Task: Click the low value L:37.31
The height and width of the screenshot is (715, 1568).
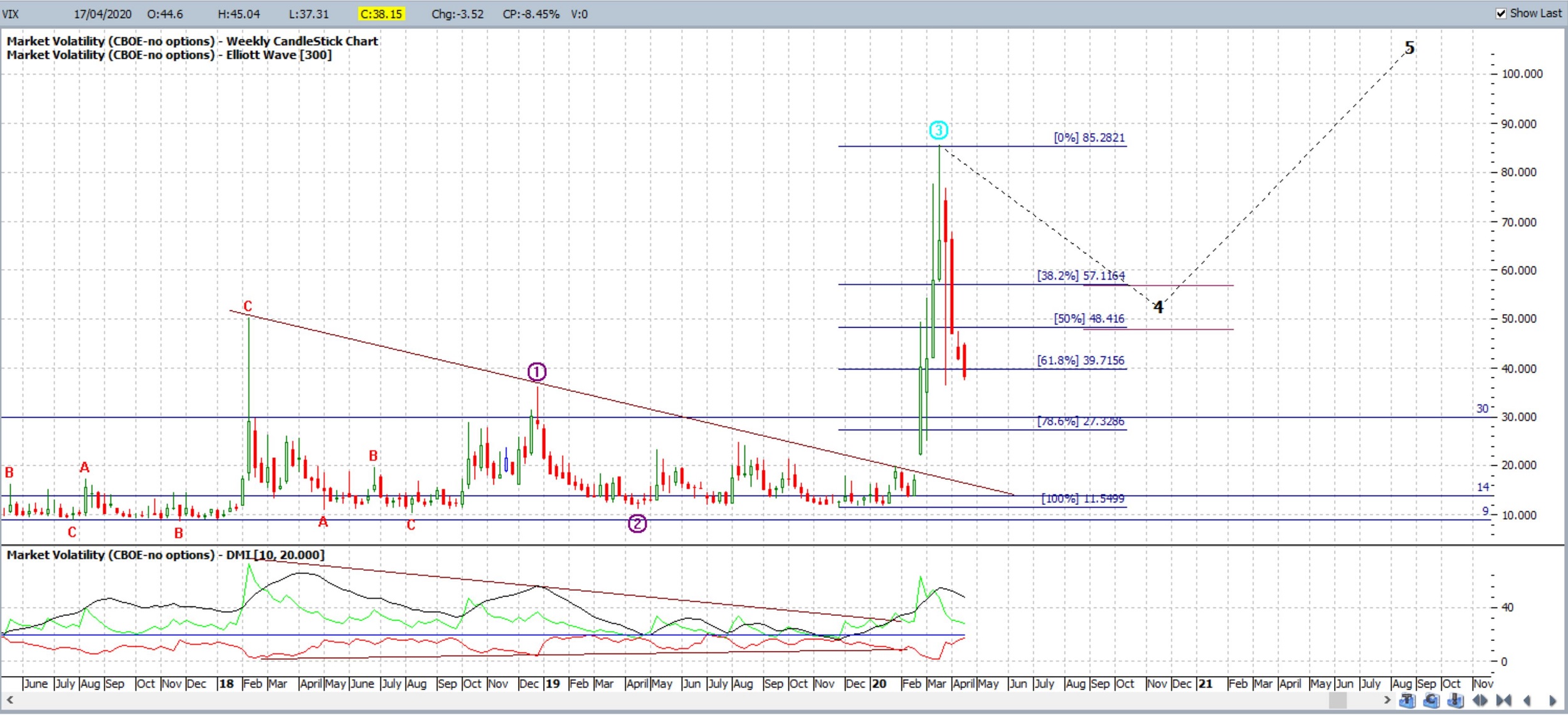Action: (309, 14)
